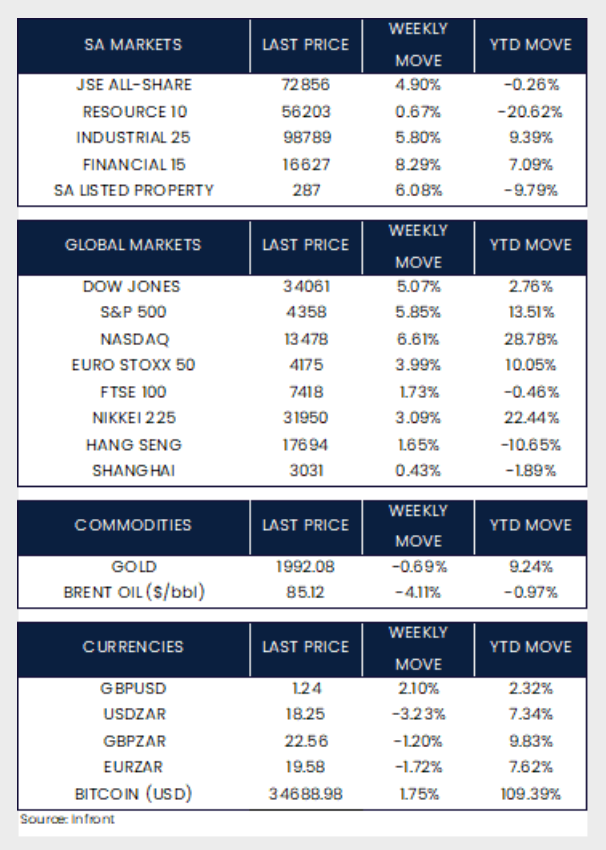The image size is (606, 850).
Task: Click S&P 500 last price 4358
Action: tap(305, 312)
